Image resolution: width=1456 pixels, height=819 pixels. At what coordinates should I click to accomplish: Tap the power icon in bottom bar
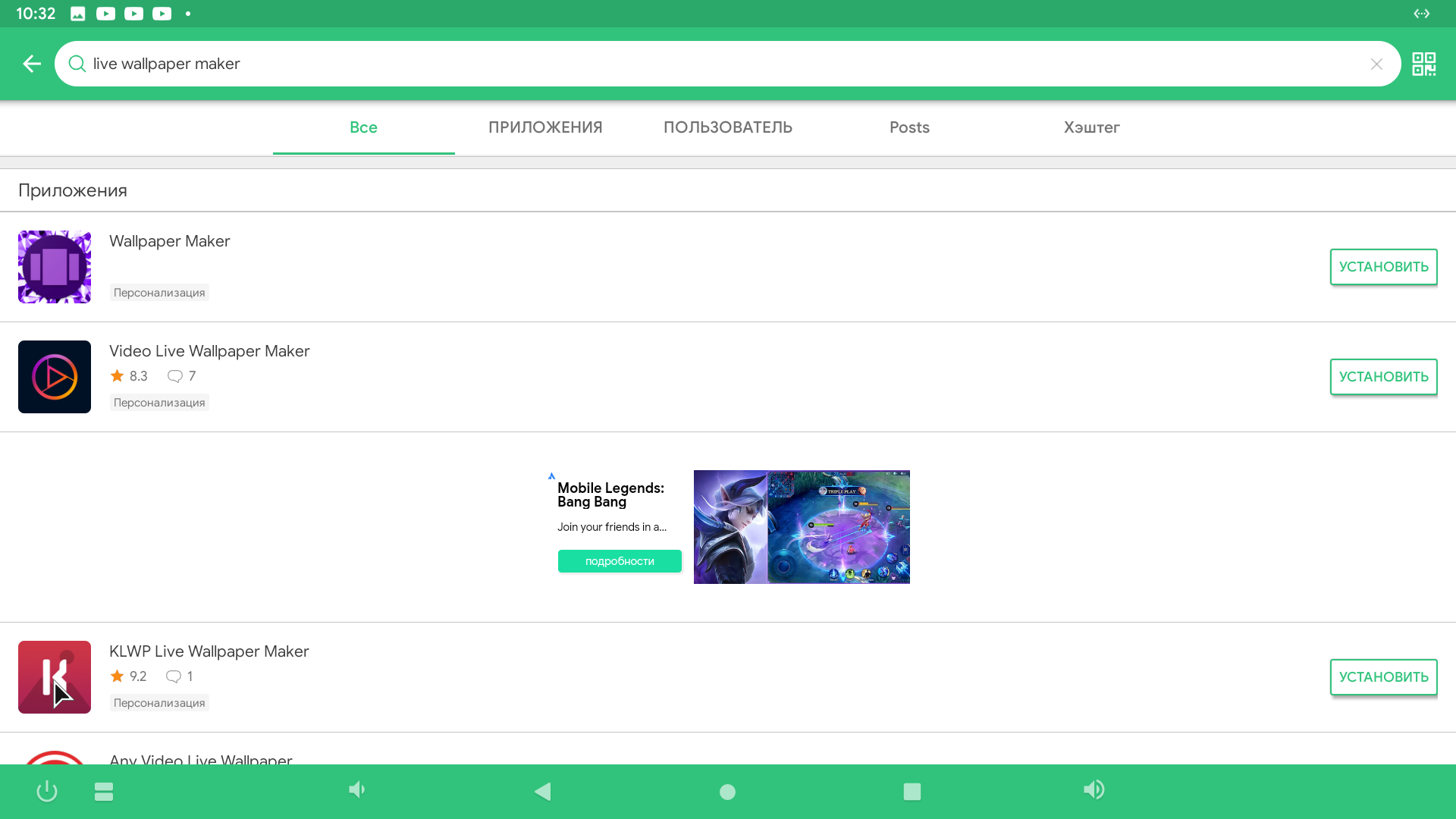point(47,791)
